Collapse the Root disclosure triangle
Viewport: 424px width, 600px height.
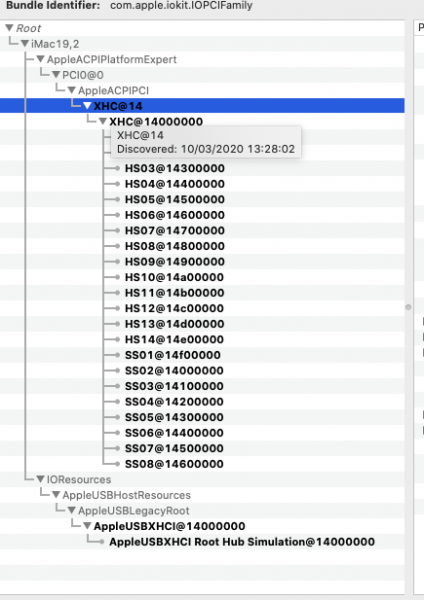pos(10,28)
